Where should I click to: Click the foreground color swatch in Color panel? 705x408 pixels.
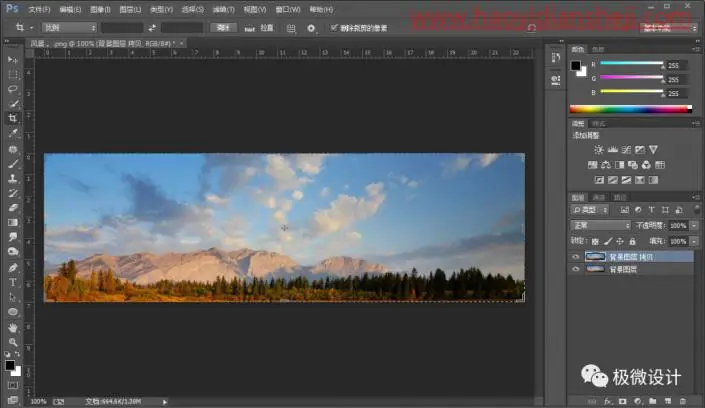pyautogui.click(x=576, y=66)
